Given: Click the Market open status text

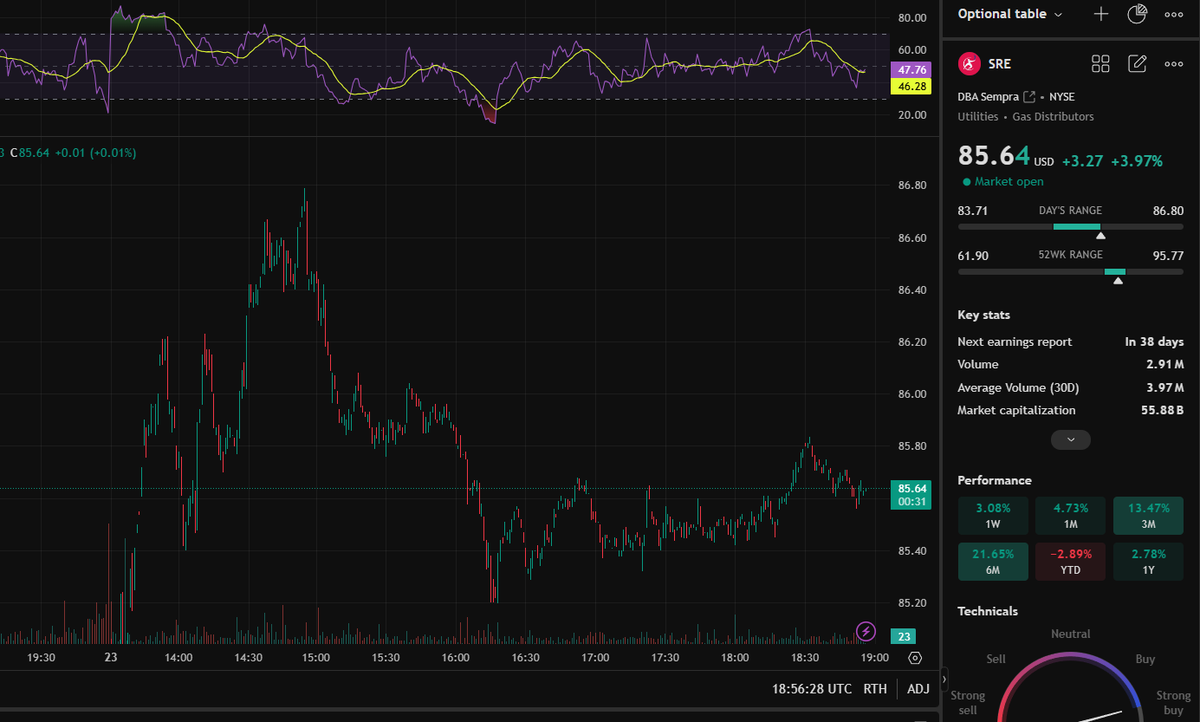Looking at the screenshot, I should 1009,182.
